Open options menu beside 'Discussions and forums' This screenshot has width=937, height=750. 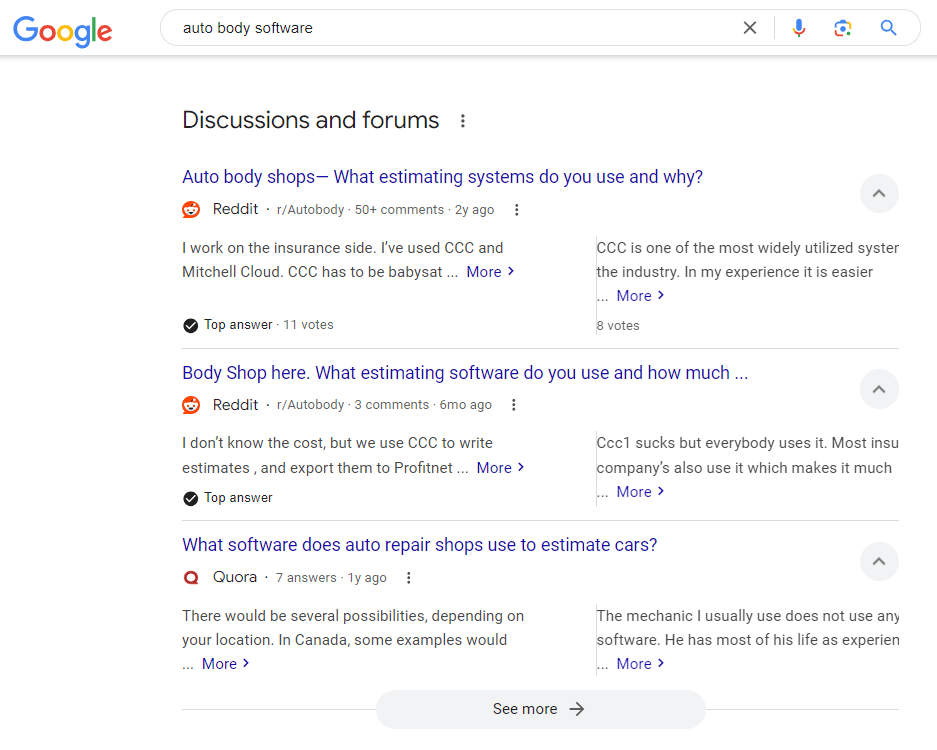point(463,121)
